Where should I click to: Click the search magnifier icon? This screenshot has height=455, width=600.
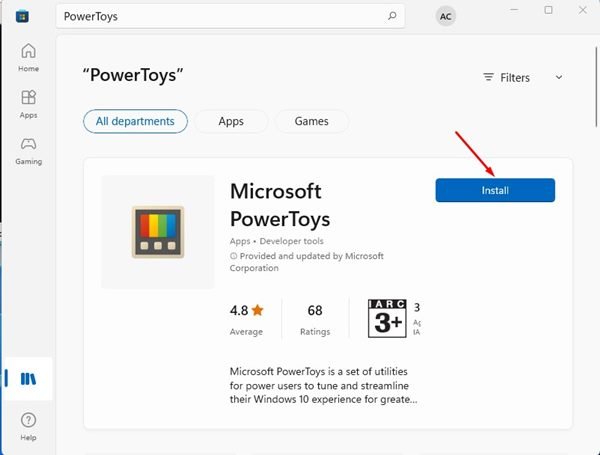pos(392,16)
